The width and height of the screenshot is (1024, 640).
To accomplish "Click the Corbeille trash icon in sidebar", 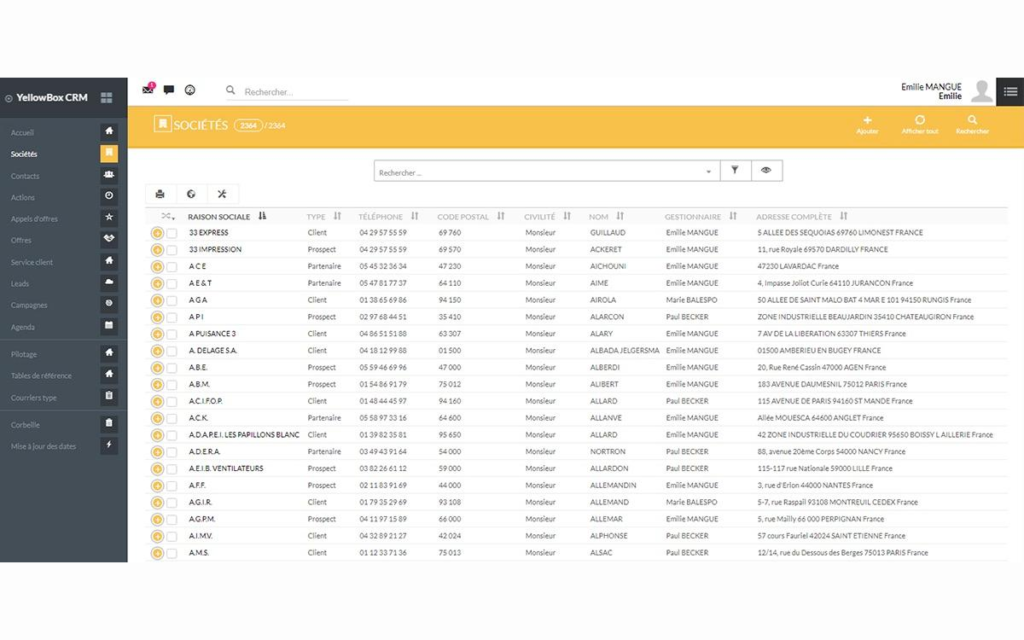I will (109, 423).
